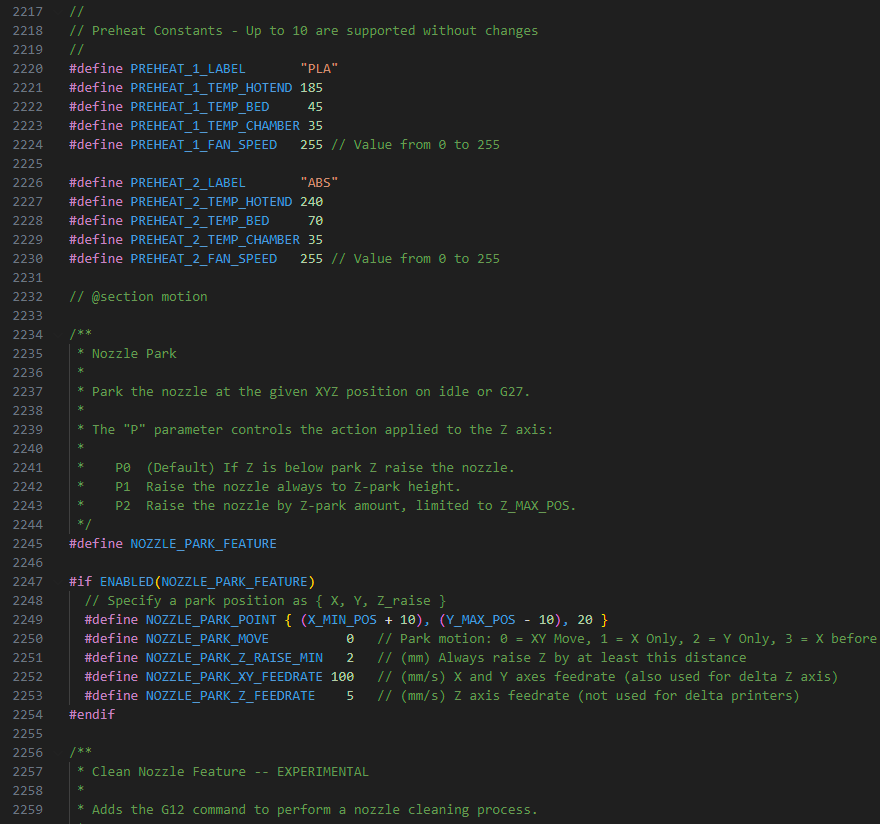880x824 pixels.
Task: Click the "ABS" string literal
Action: (x=319, y=183)
